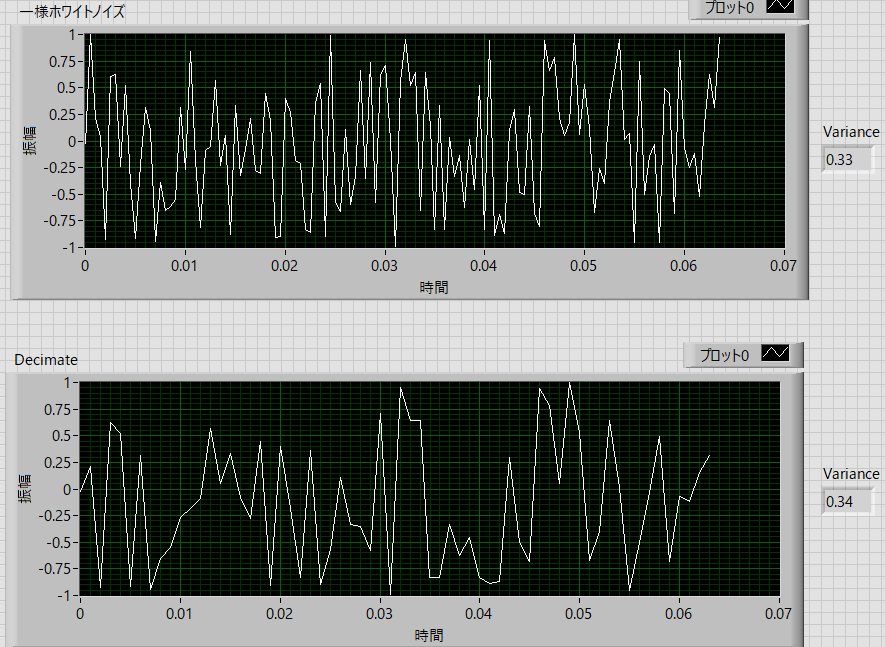Click the 時間 x-axis label under the upper graph
885x647 pixels.
434,287
